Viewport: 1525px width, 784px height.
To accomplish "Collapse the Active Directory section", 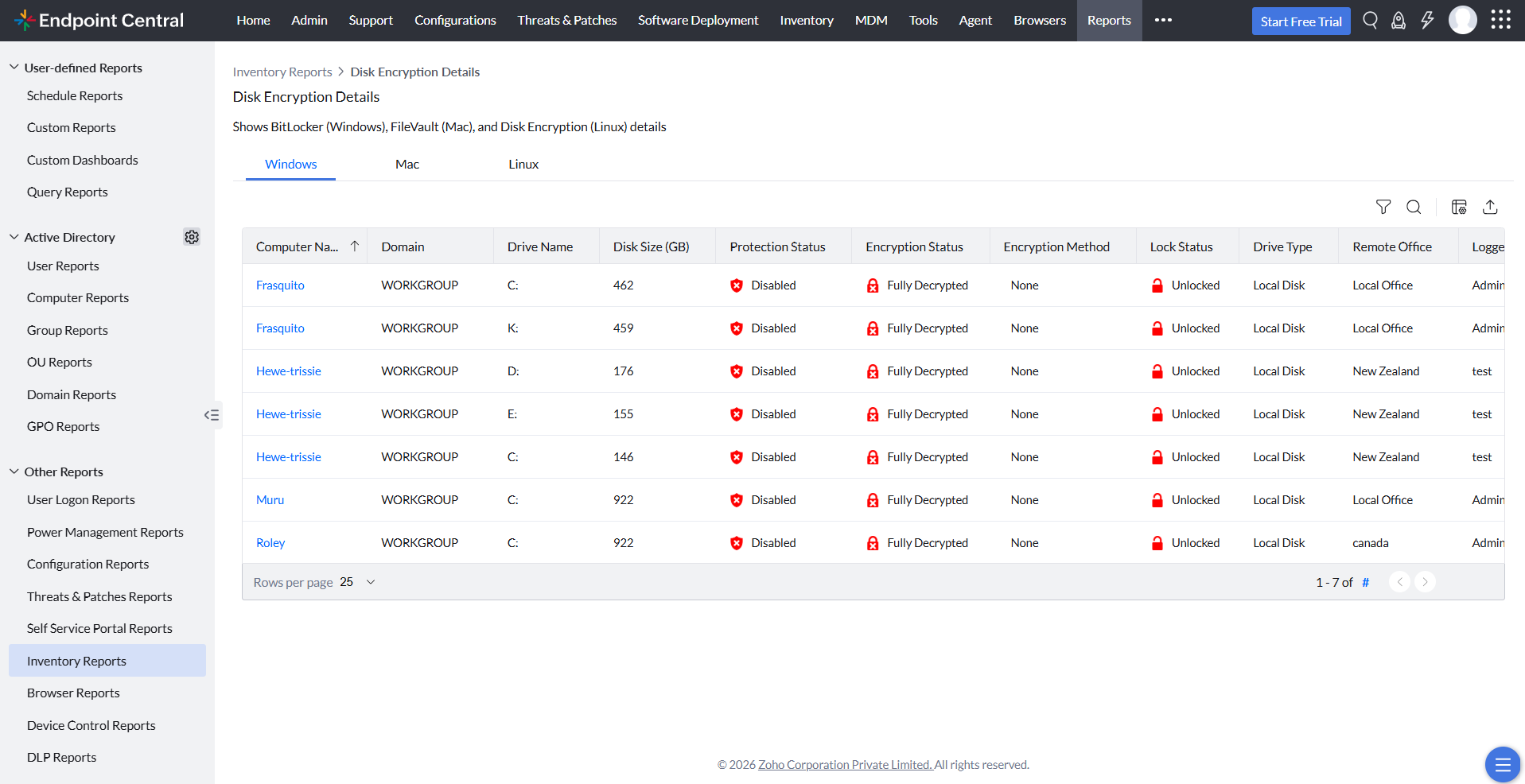I will pyautogui.click(x=14, y=237).
